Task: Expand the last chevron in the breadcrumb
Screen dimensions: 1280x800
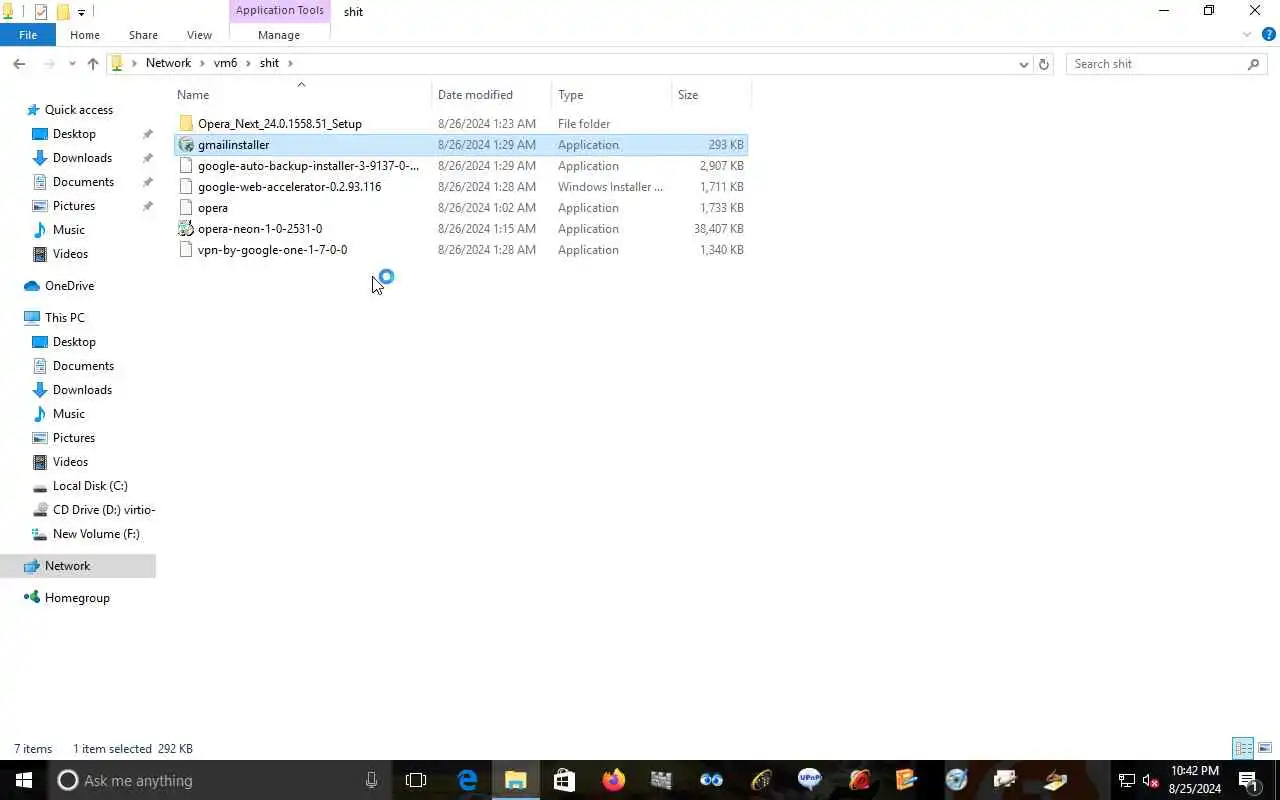Action: pos(290,63)
